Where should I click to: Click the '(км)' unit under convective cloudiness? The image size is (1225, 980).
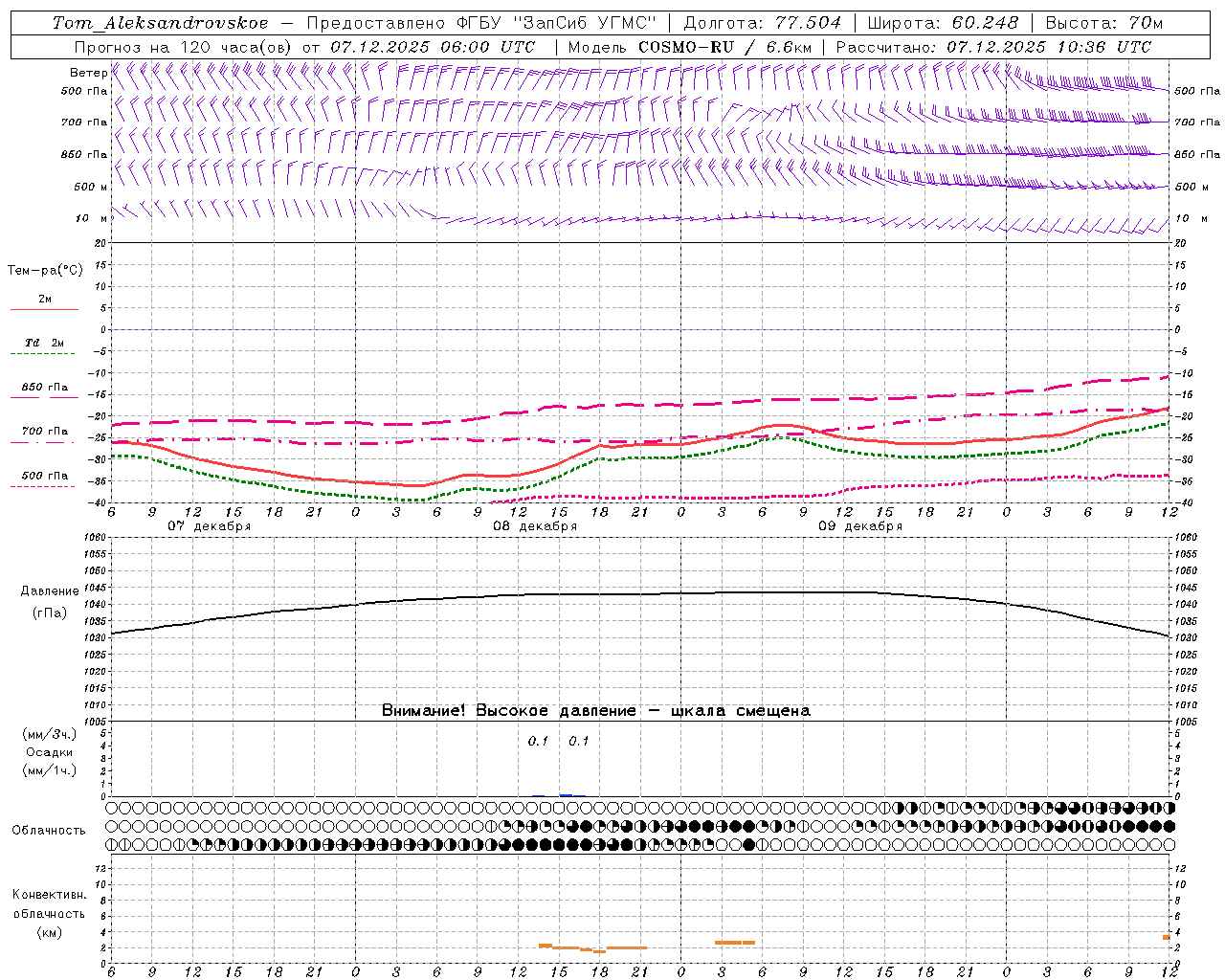[50, 932]
